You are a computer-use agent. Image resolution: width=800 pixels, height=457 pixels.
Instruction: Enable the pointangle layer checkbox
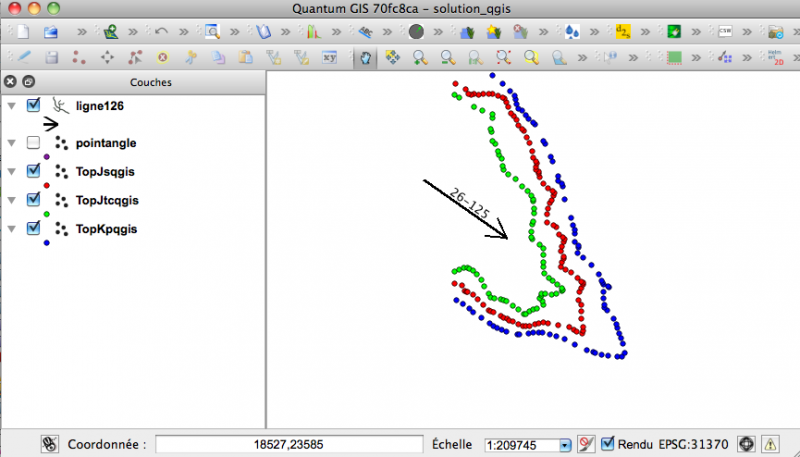tap(34, 143)
